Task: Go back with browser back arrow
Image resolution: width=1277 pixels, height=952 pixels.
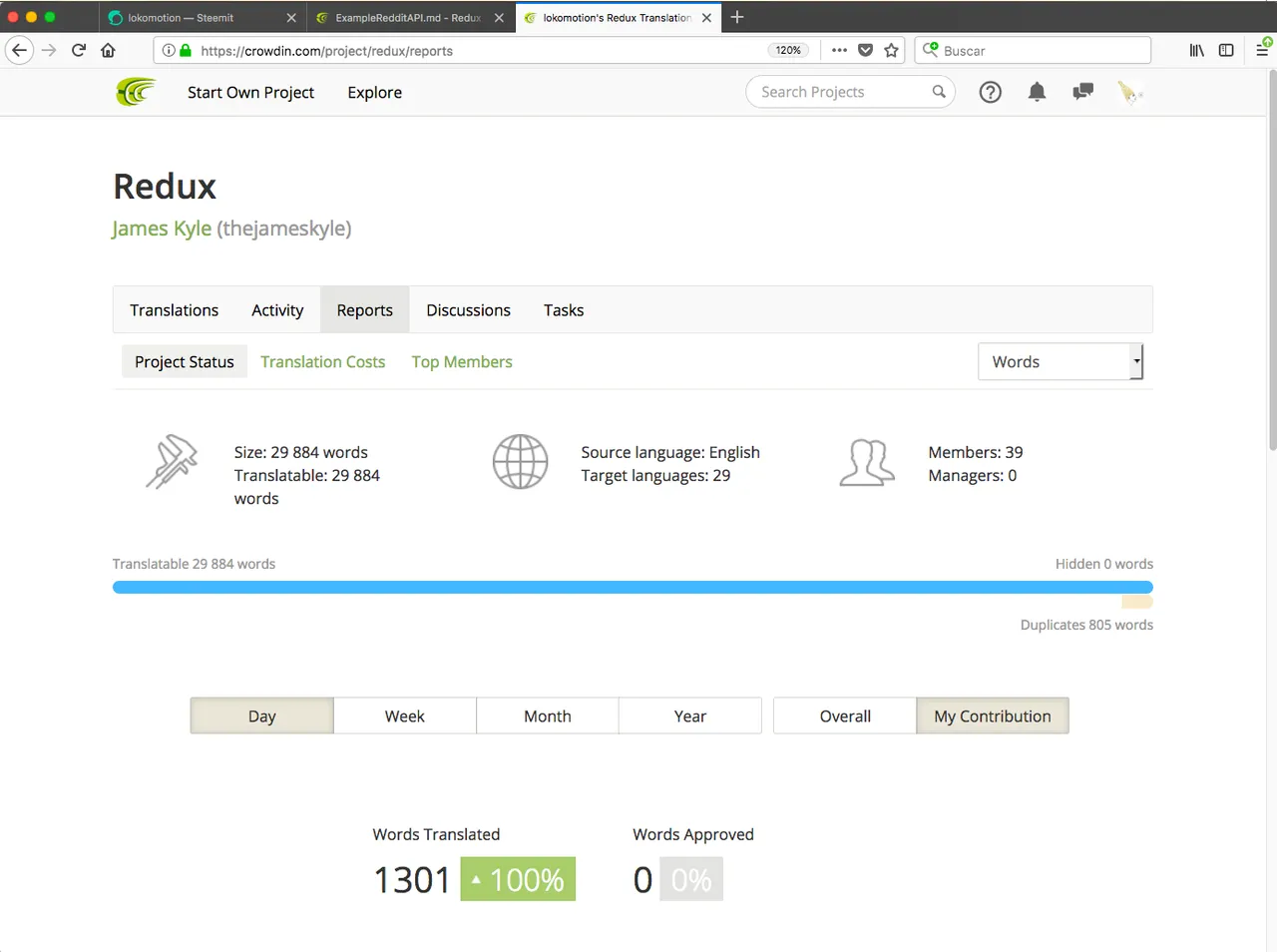Action: 19,50
